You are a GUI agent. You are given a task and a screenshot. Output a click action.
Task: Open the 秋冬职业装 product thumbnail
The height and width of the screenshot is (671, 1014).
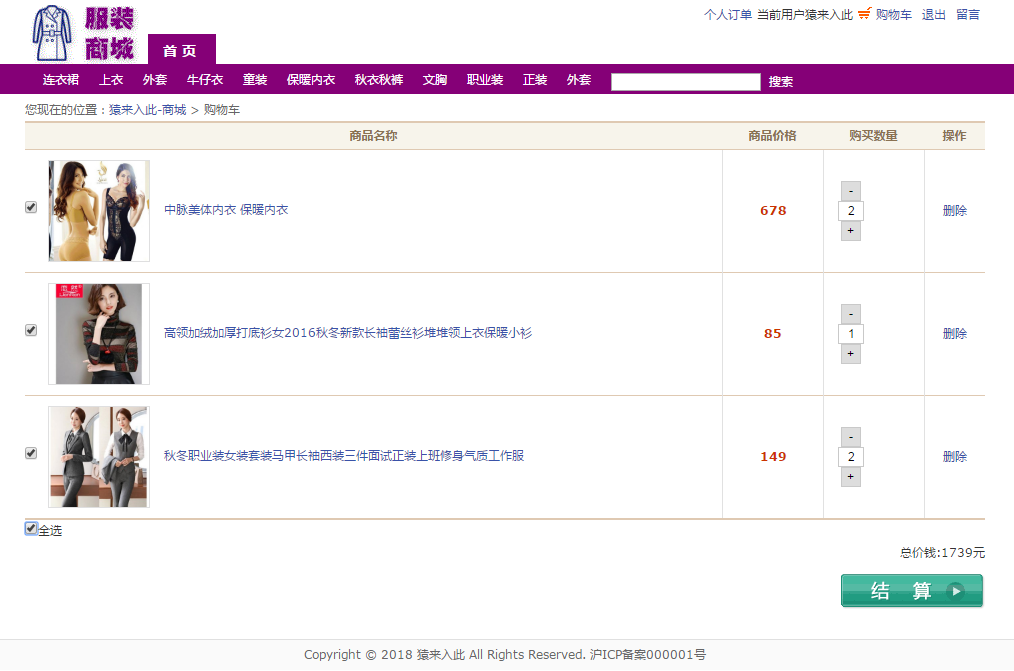[99, 456]
